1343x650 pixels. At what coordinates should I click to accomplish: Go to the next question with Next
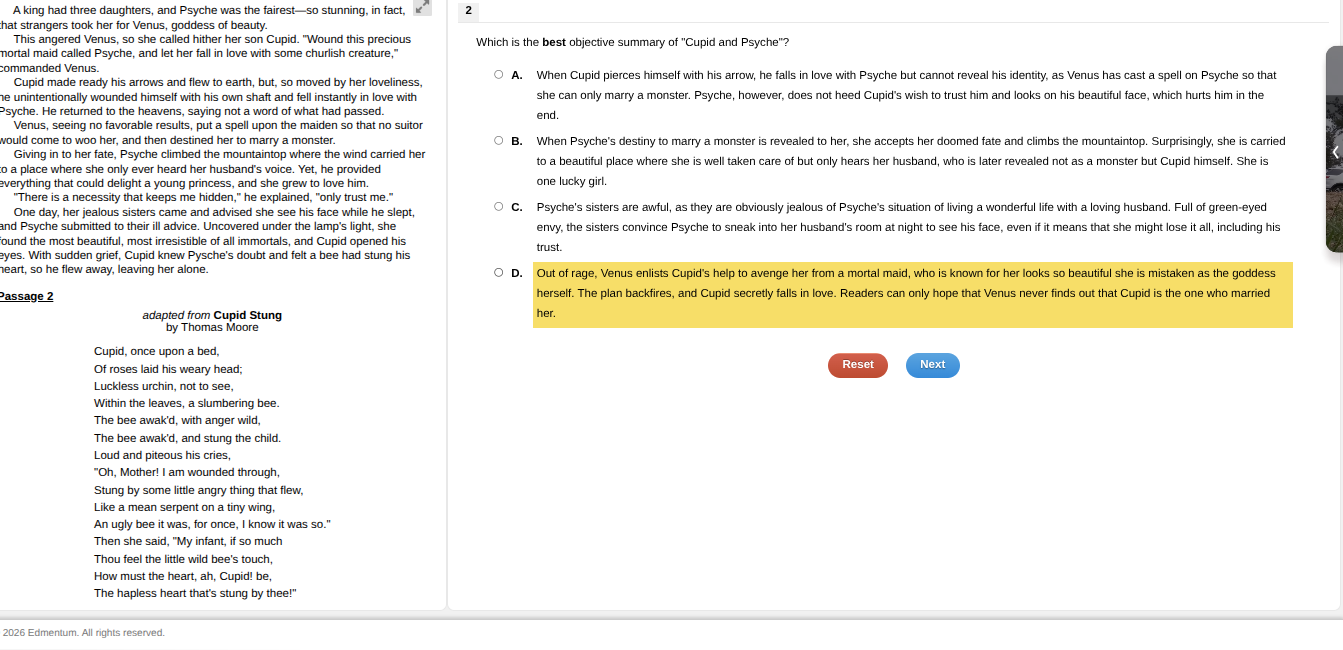932,365
